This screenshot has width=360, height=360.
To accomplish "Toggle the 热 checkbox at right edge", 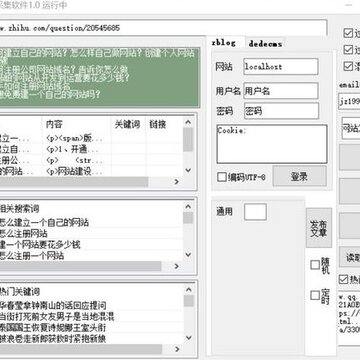I will click(x=343, y=279).
